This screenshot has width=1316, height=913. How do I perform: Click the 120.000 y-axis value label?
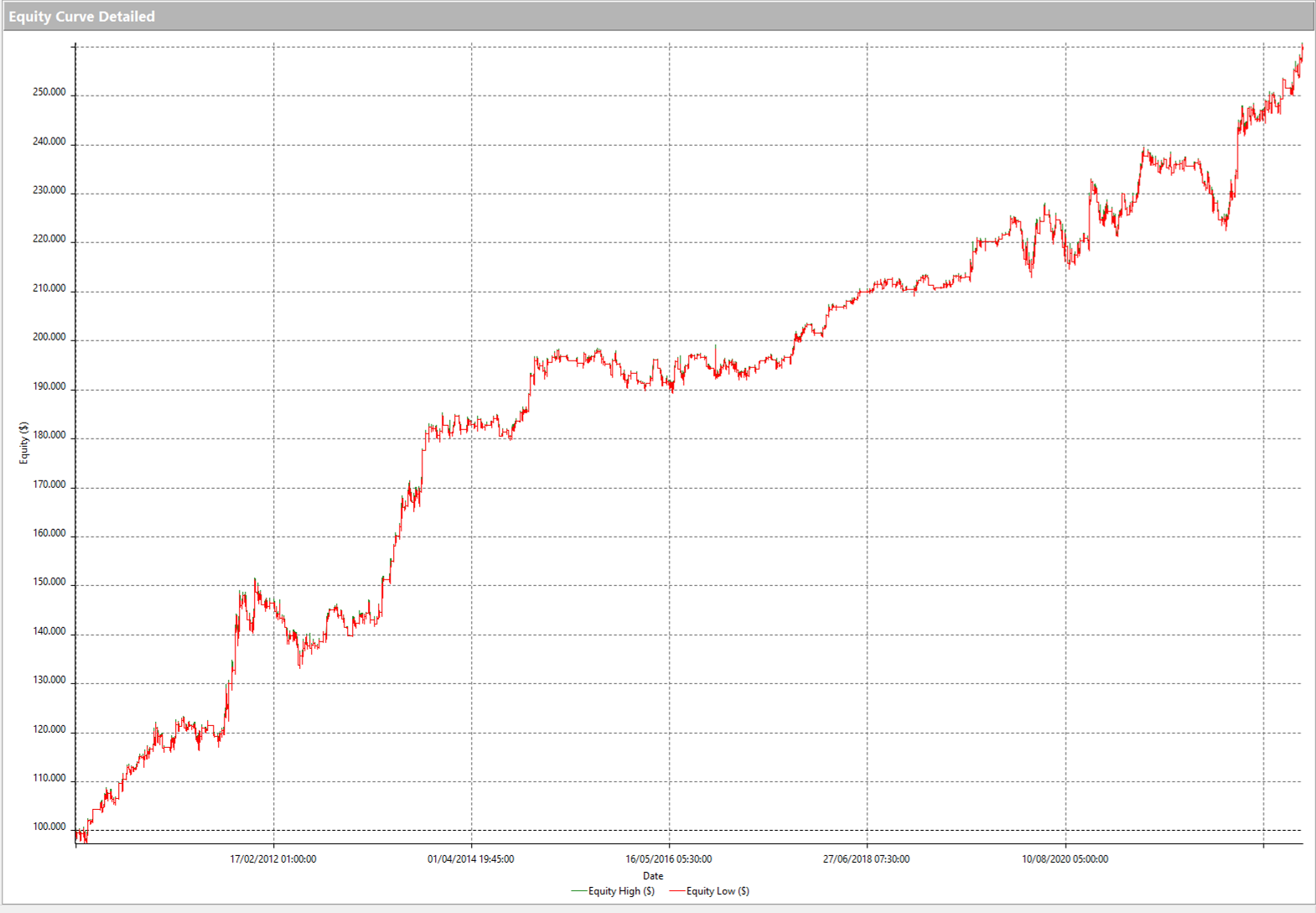pos(49,729)
